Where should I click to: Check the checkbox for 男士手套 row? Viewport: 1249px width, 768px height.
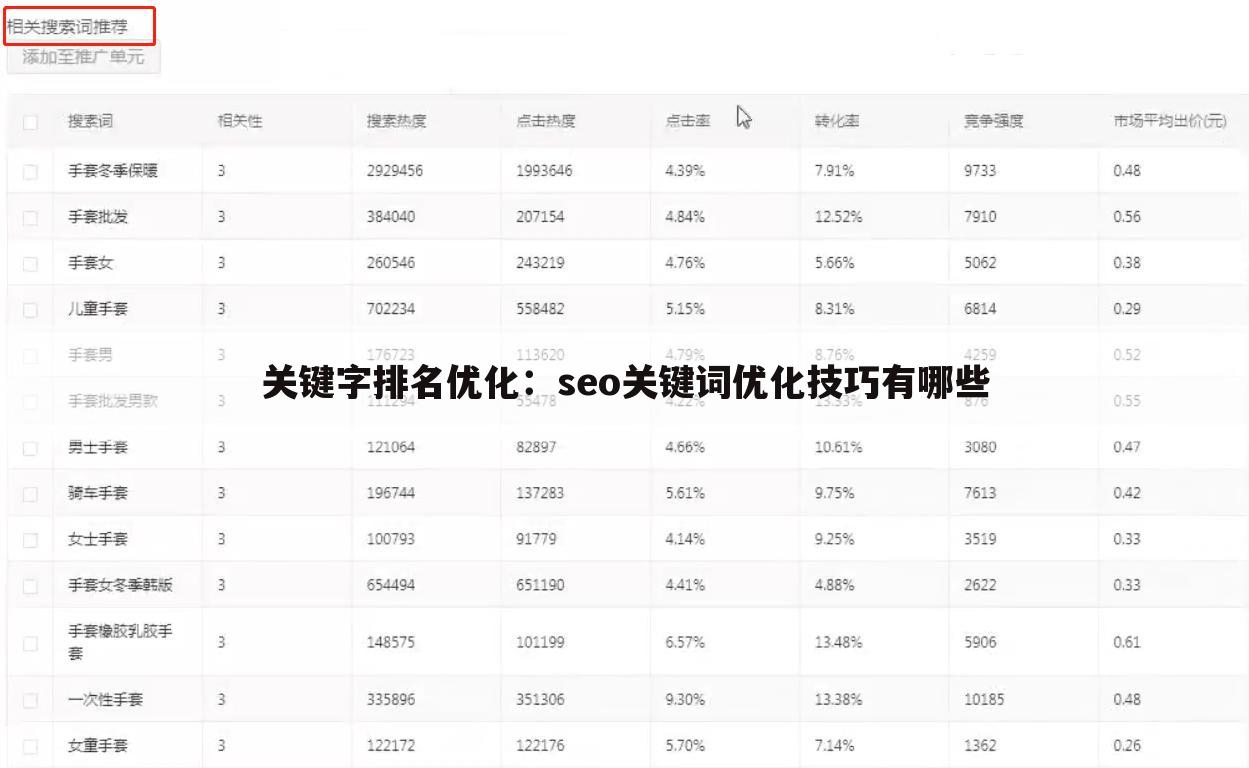pyautogui.click(x=30, y=447)
